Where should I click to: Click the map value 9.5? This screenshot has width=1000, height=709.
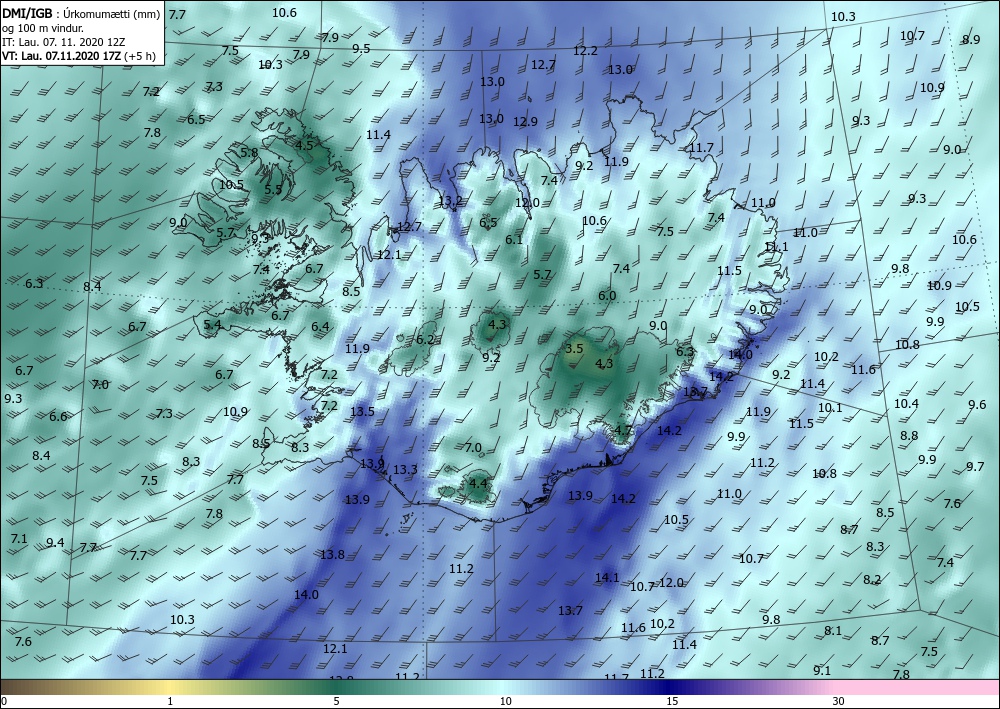point(361,48)
